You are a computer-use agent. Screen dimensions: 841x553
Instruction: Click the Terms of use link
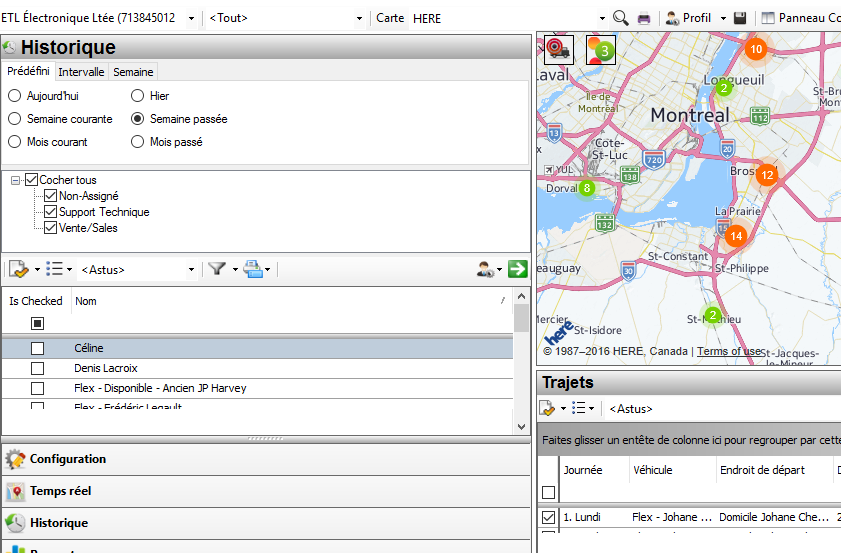pos(729,351)
